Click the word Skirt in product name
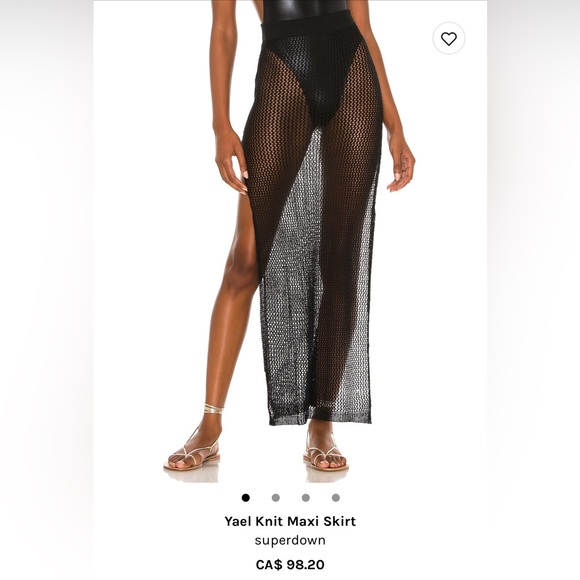The image size is (580, 580). (340, 521)
